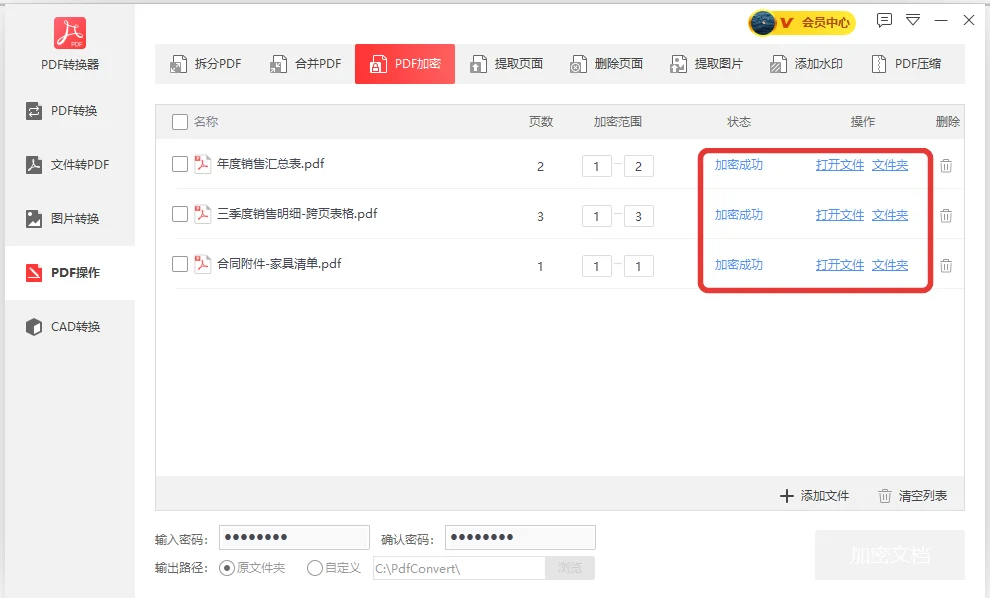This screenshot has height=598, width=990.
Task: Click 文件夹 link for 年度销售汇总表.pdf
Action: (x=890, y=165)
